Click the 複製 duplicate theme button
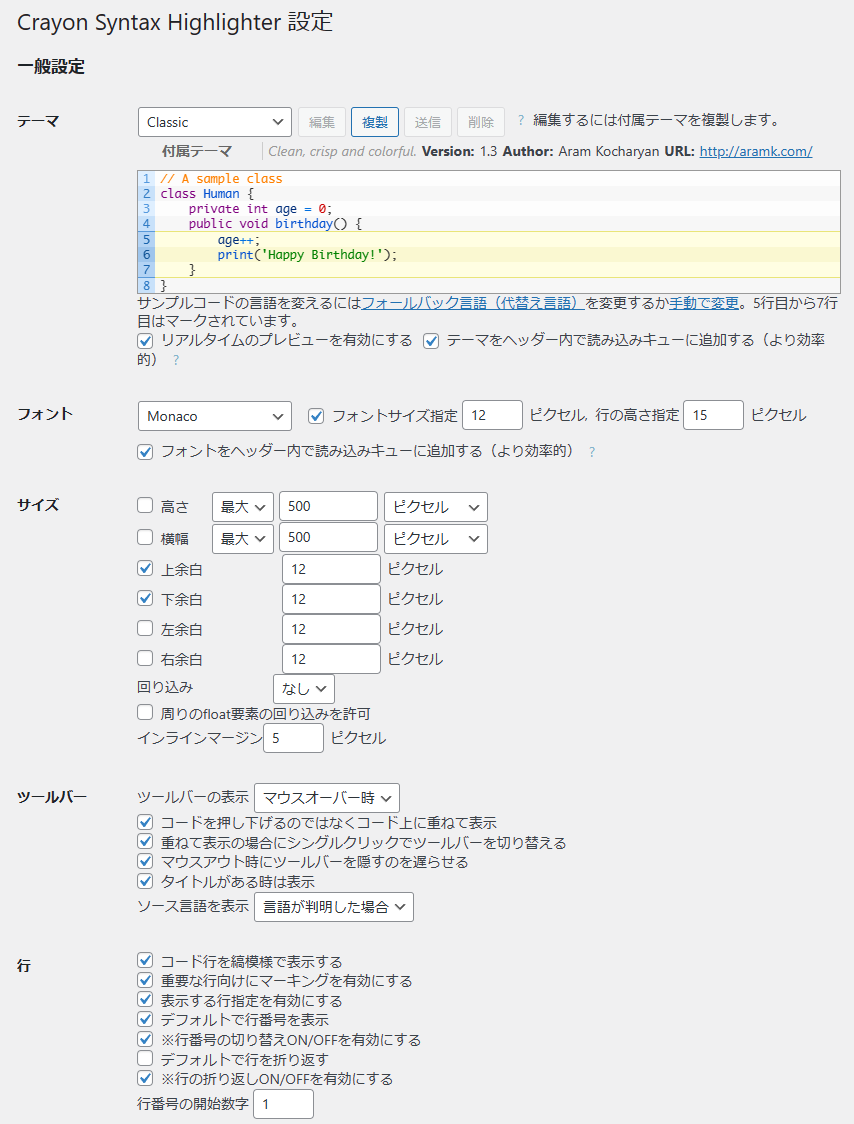 375,122
